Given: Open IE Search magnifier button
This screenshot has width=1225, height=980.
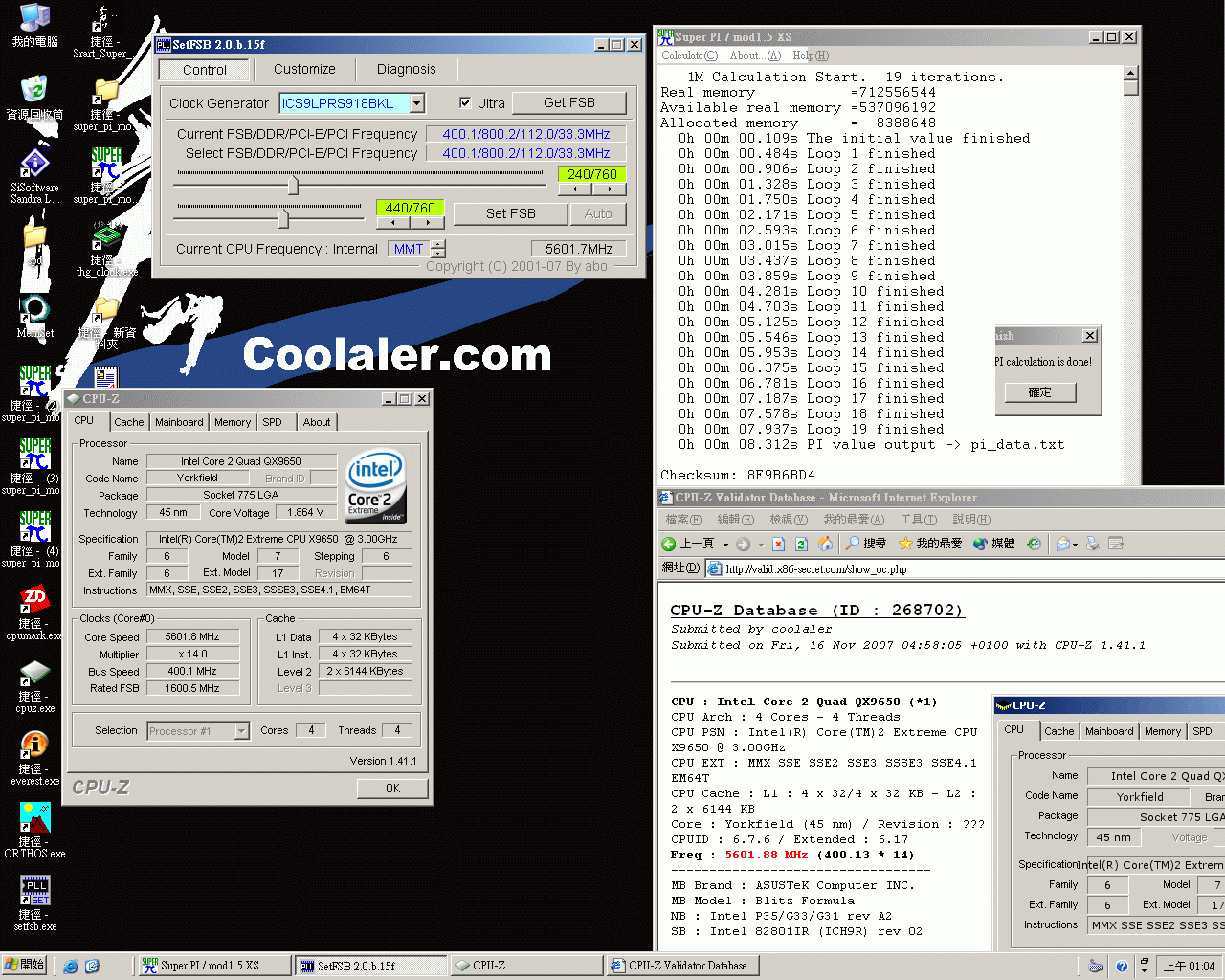Looking at the screenshot, I should pos(865,544).
